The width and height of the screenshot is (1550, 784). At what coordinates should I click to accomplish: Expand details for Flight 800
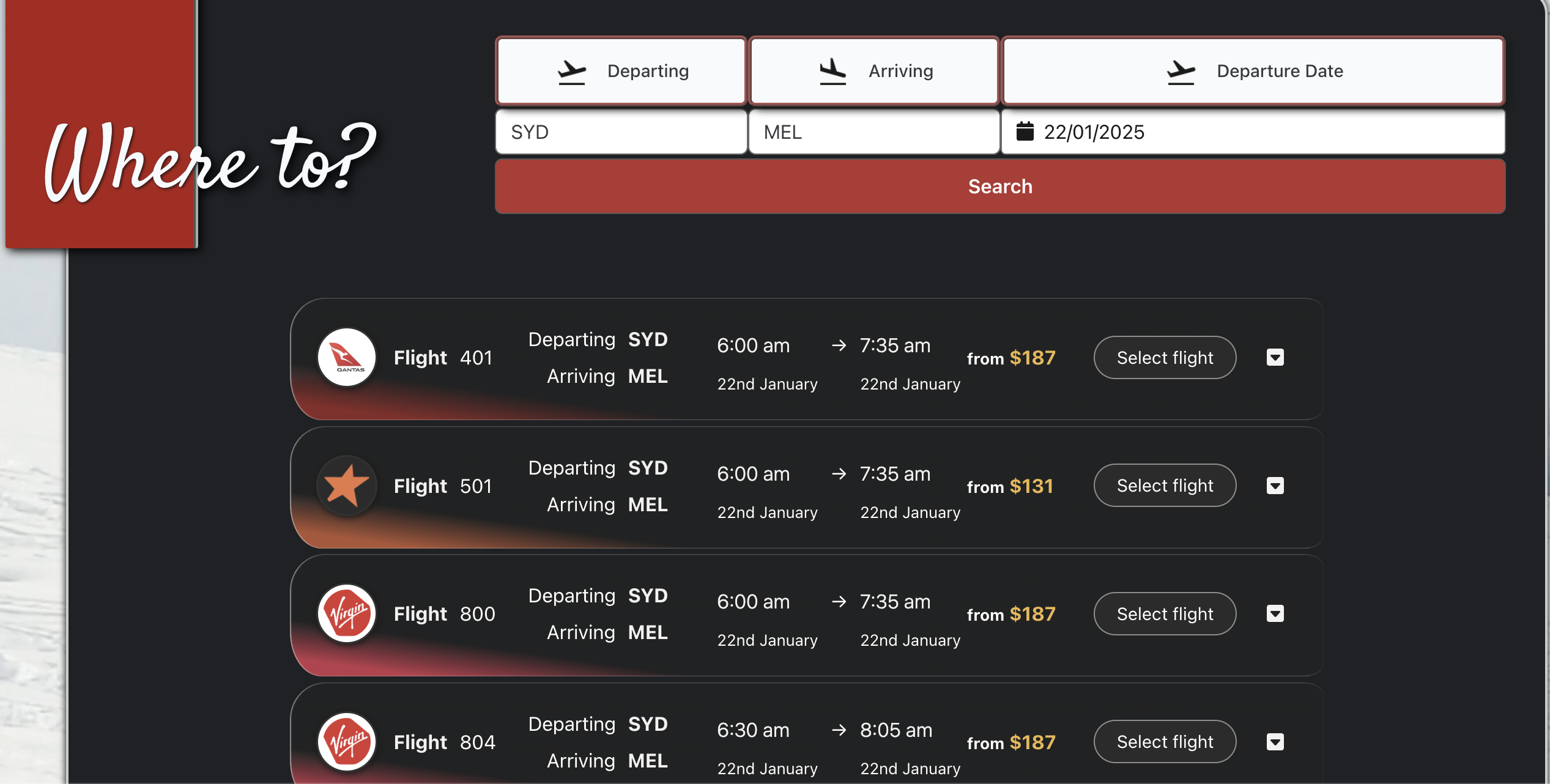(1275, 613)
